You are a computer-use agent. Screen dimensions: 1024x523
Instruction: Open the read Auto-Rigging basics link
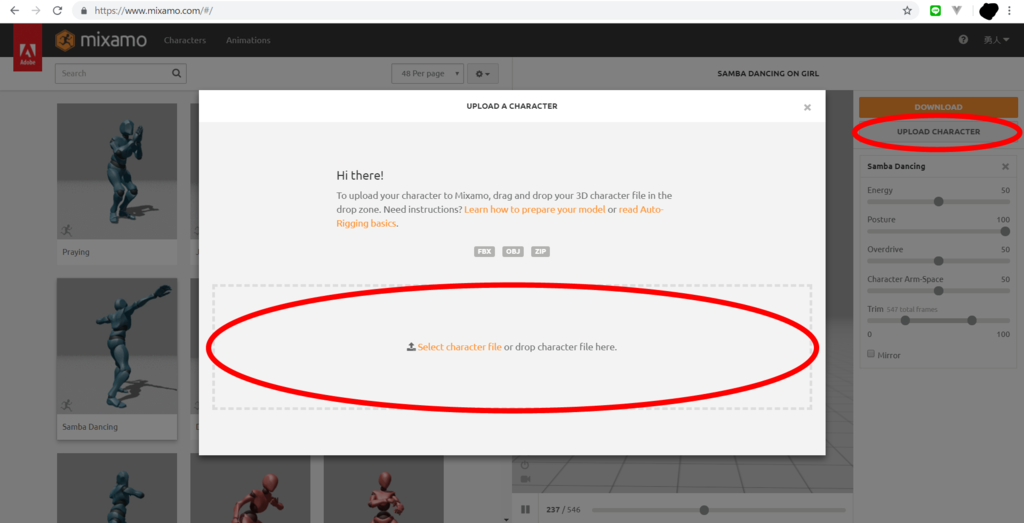pos(500,216)
